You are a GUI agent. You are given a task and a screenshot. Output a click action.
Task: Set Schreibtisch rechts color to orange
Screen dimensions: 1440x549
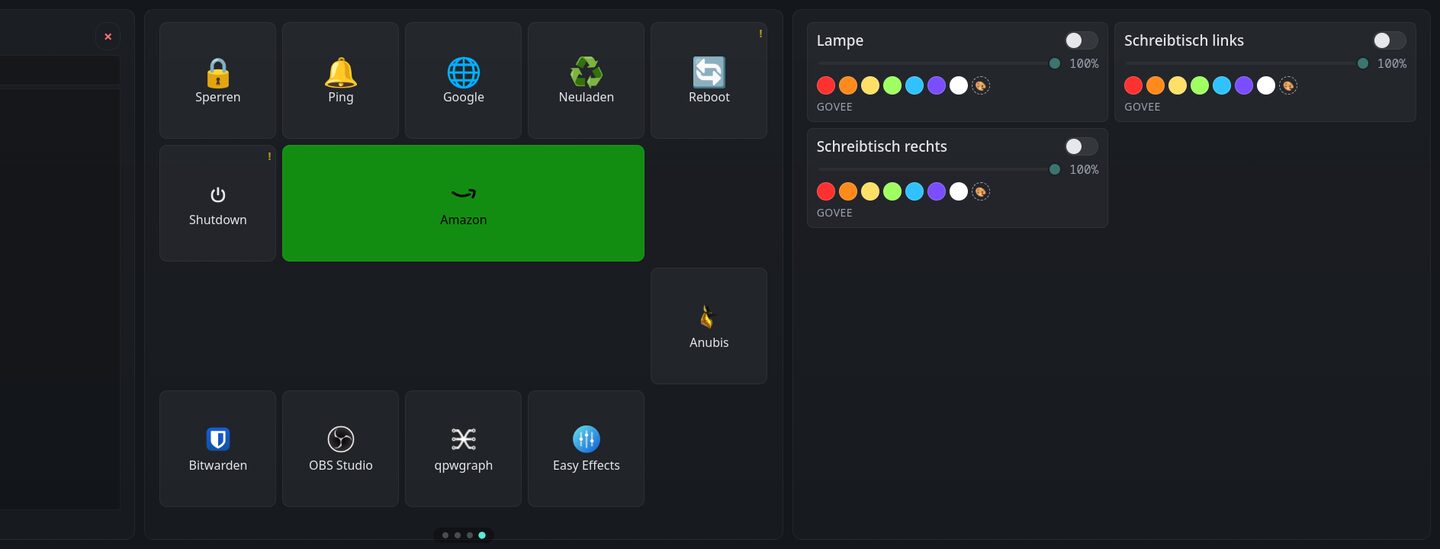(848, 191)
